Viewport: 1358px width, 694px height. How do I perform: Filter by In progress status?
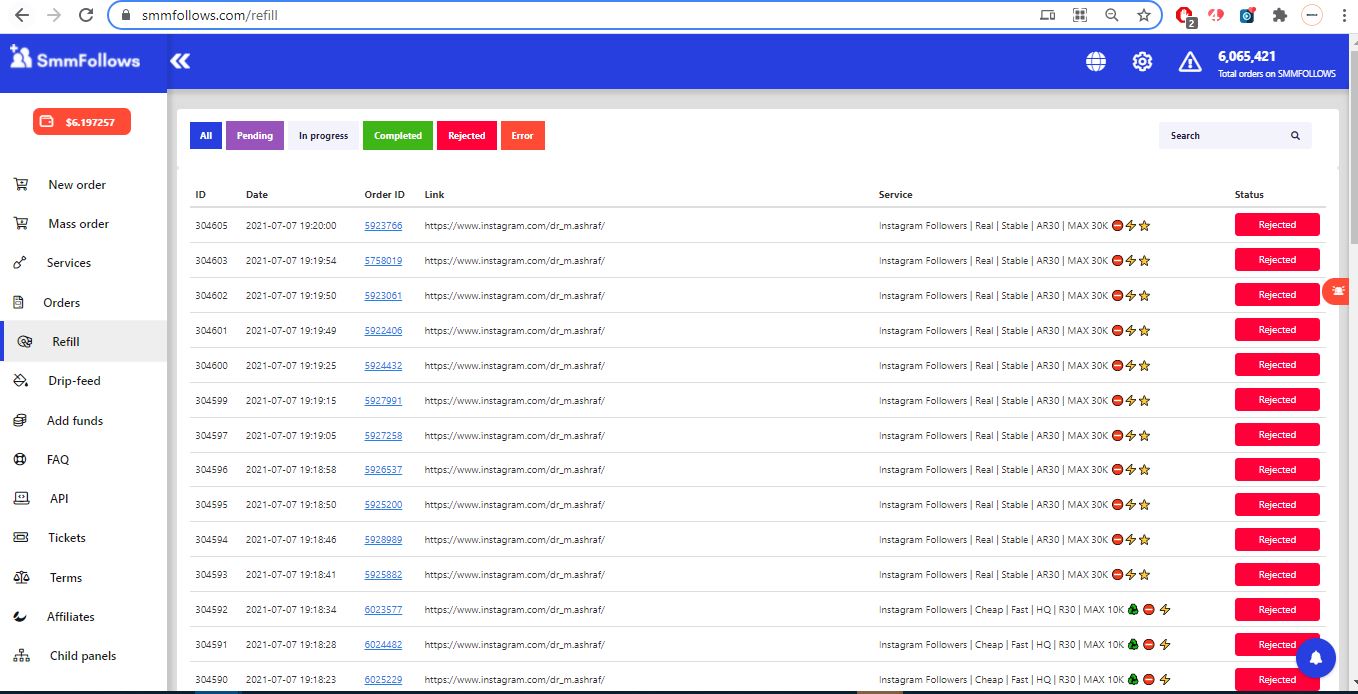323,136
